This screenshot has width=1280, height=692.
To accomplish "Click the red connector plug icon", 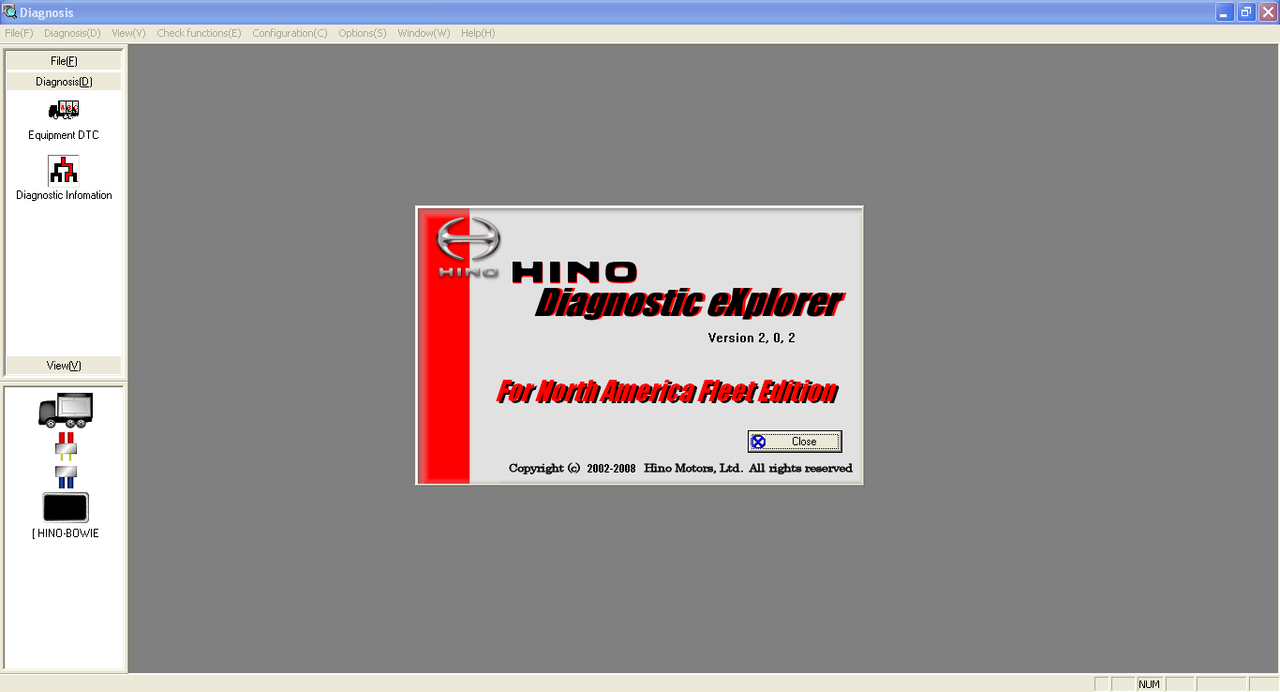I will 66,445.
